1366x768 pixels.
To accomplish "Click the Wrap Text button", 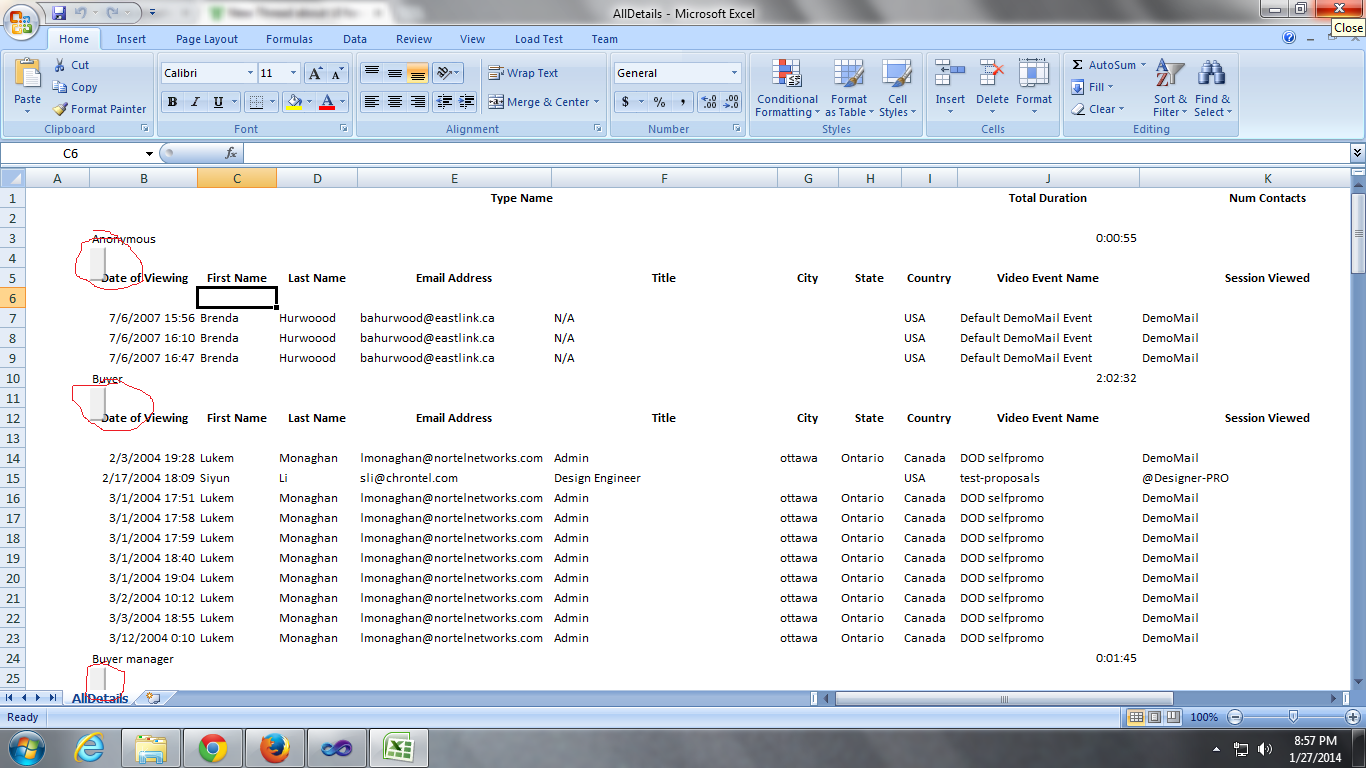I will click(523, 73).
